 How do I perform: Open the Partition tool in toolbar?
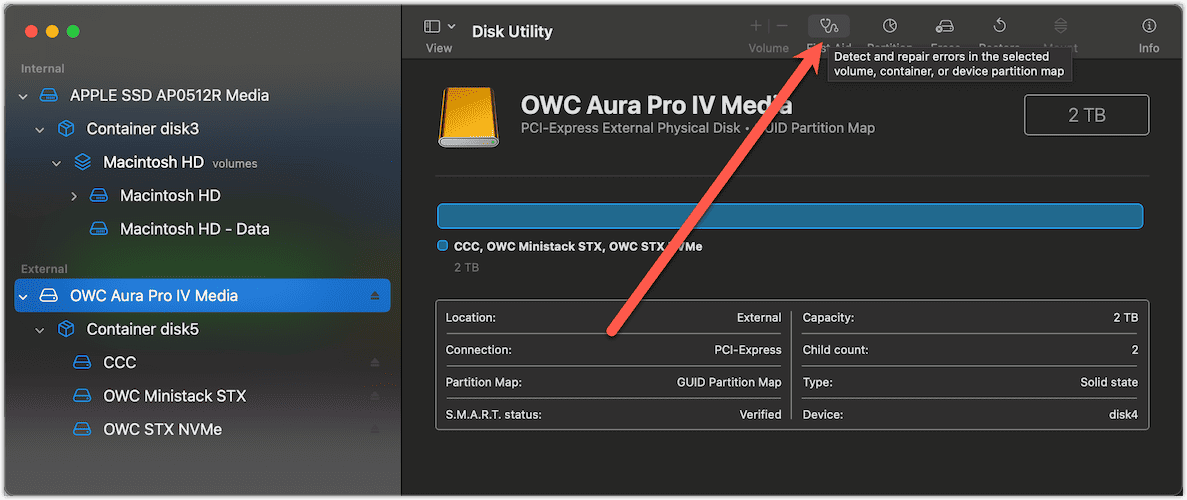click(889, 26)
